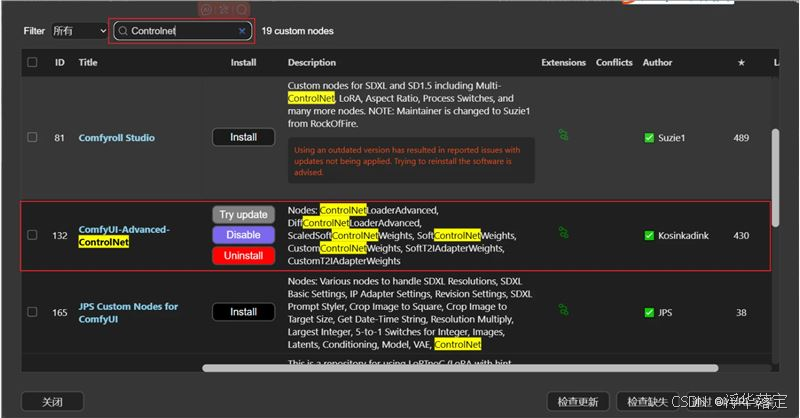Click the author name JPS
The height and width of the screenshot is (418, 800).
point(665,312)
